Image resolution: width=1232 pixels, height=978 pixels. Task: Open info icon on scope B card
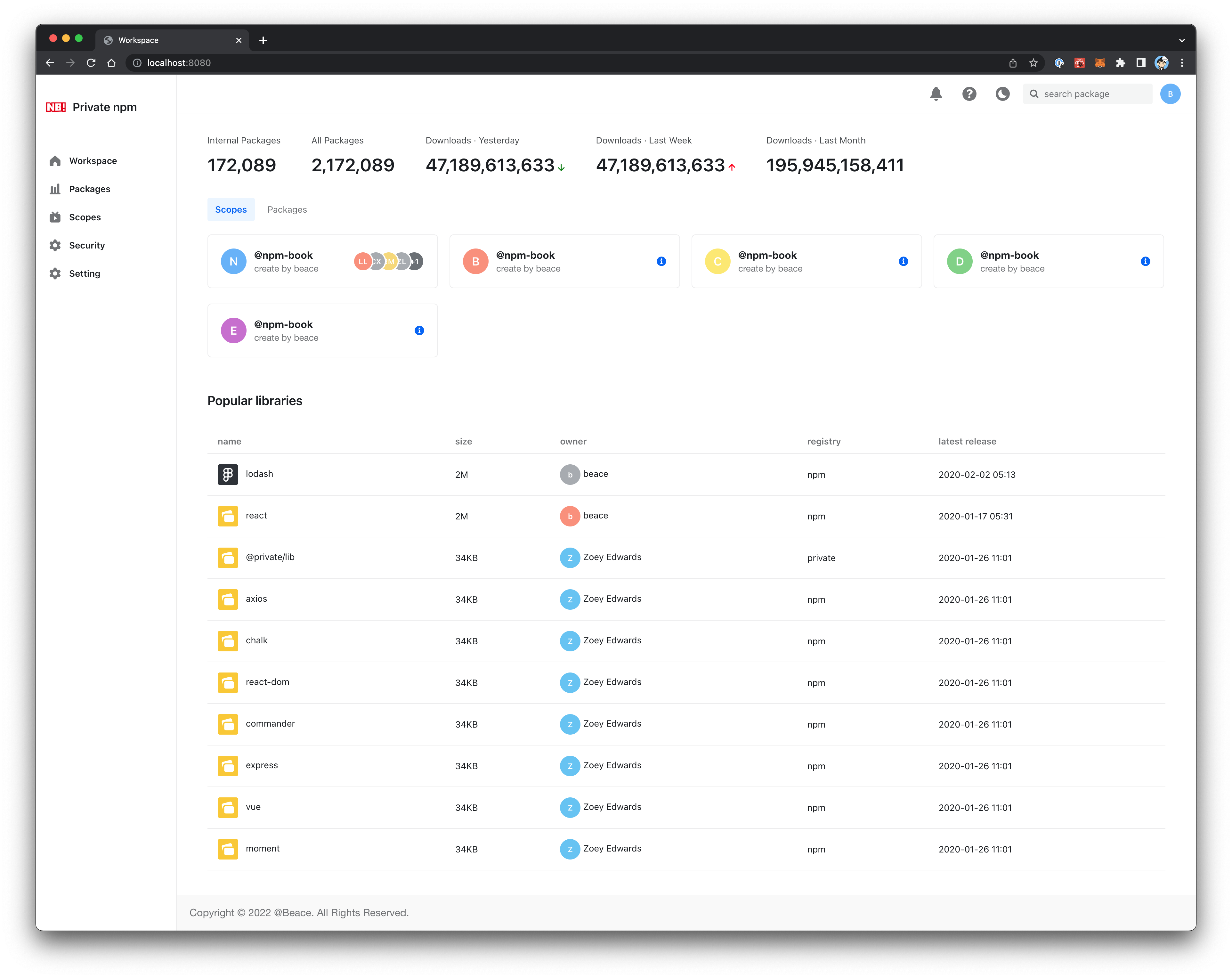(661, 261)
